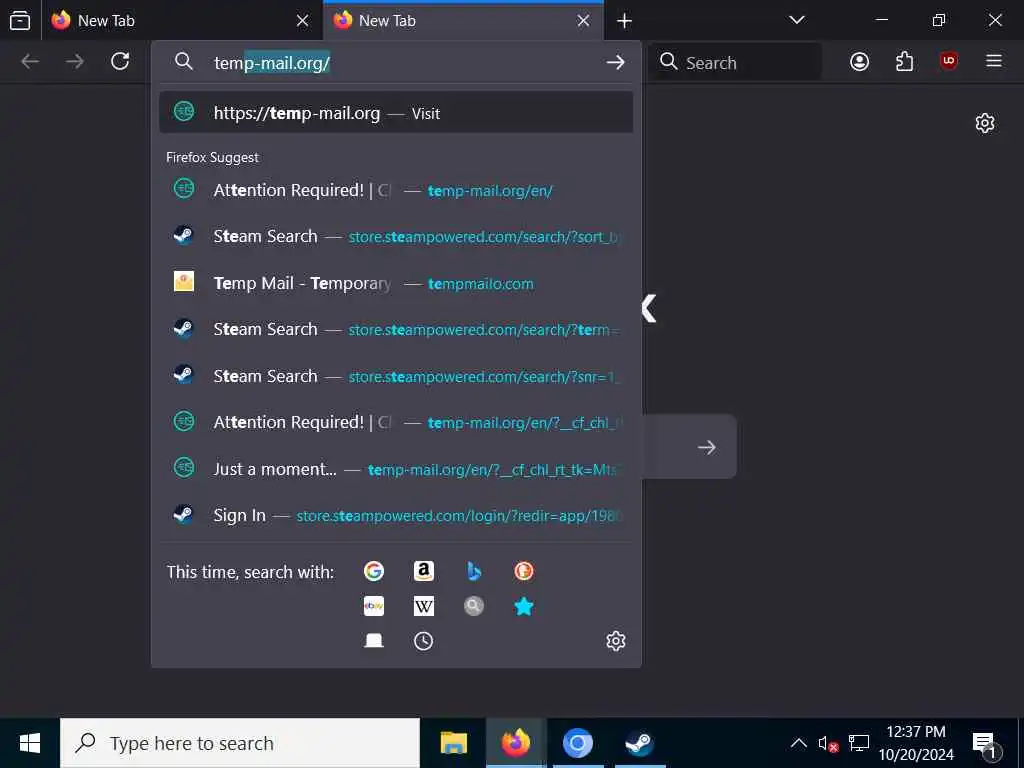Open Steam Search ?snr suggestion
Screen dimensions: 1024x768
point(396,376)
